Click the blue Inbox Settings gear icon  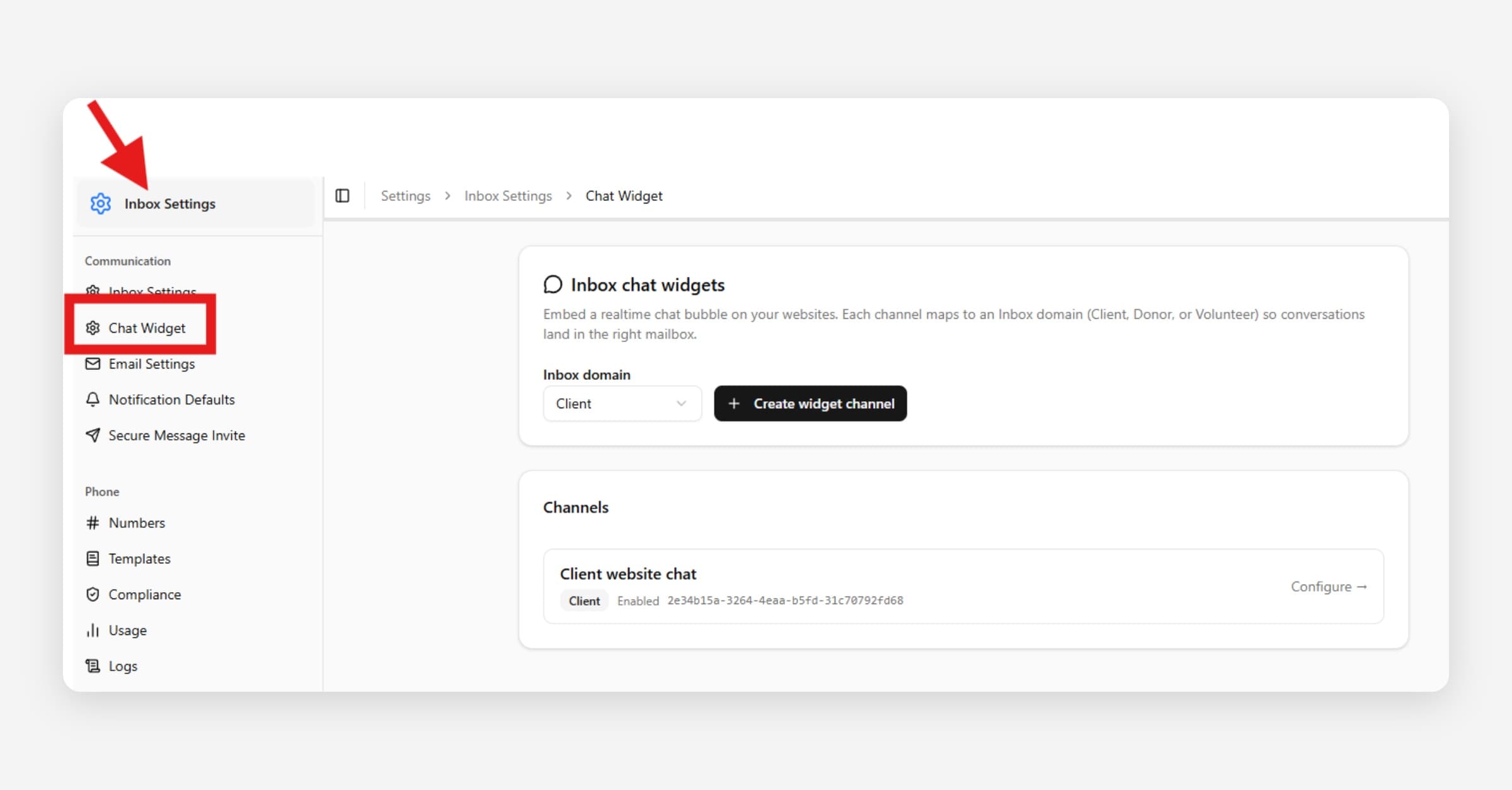[x=101, y=203]
